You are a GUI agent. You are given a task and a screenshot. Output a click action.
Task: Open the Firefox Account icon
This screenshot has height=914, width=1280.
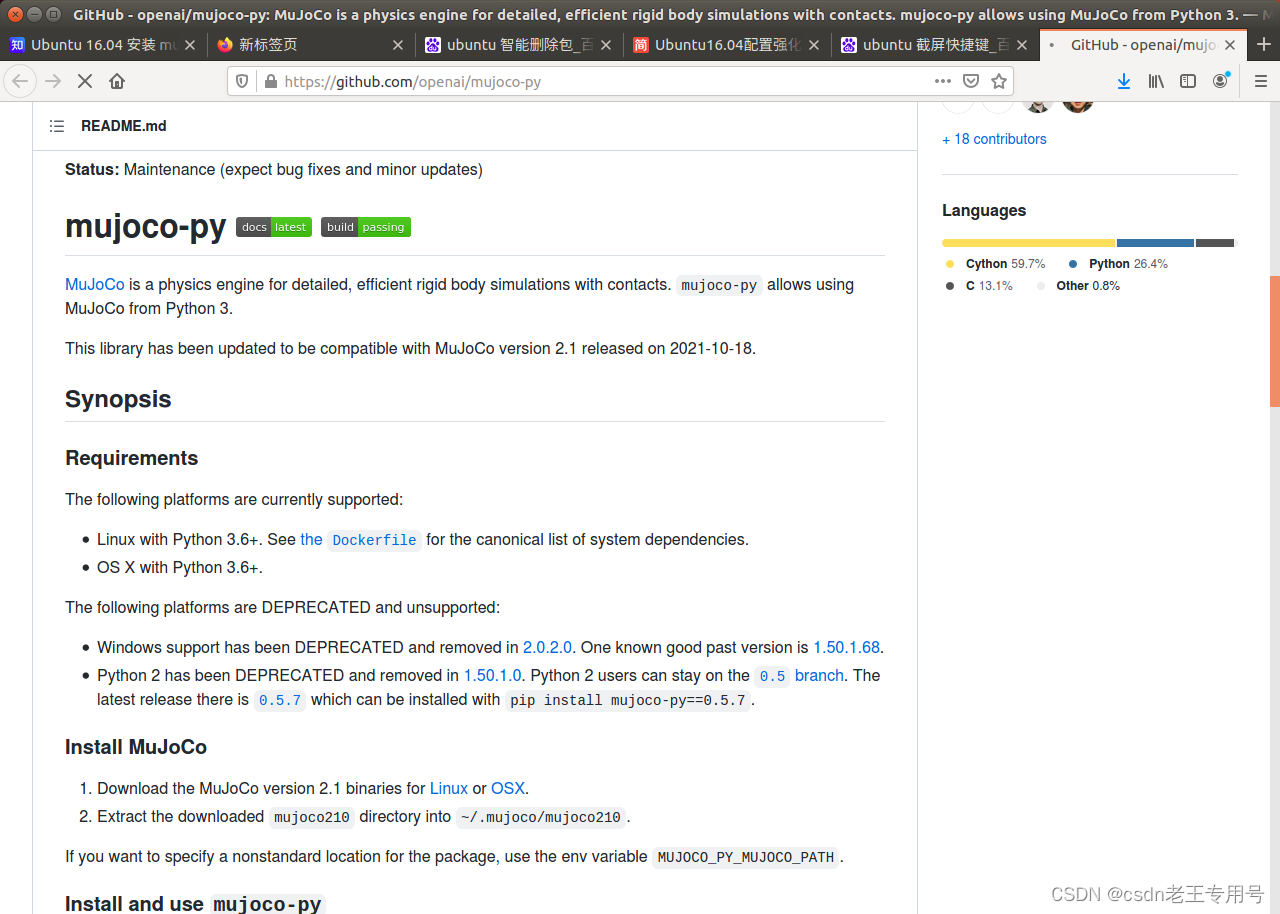tap(1220, 81)
